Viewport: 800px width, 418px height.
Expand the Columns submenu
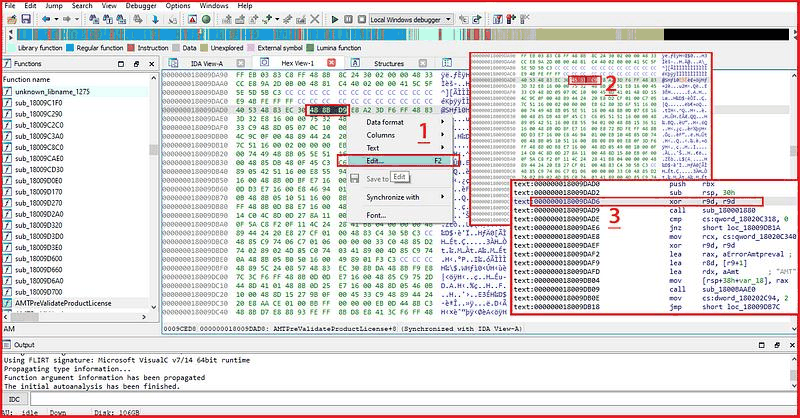click(x=401, y=135)
